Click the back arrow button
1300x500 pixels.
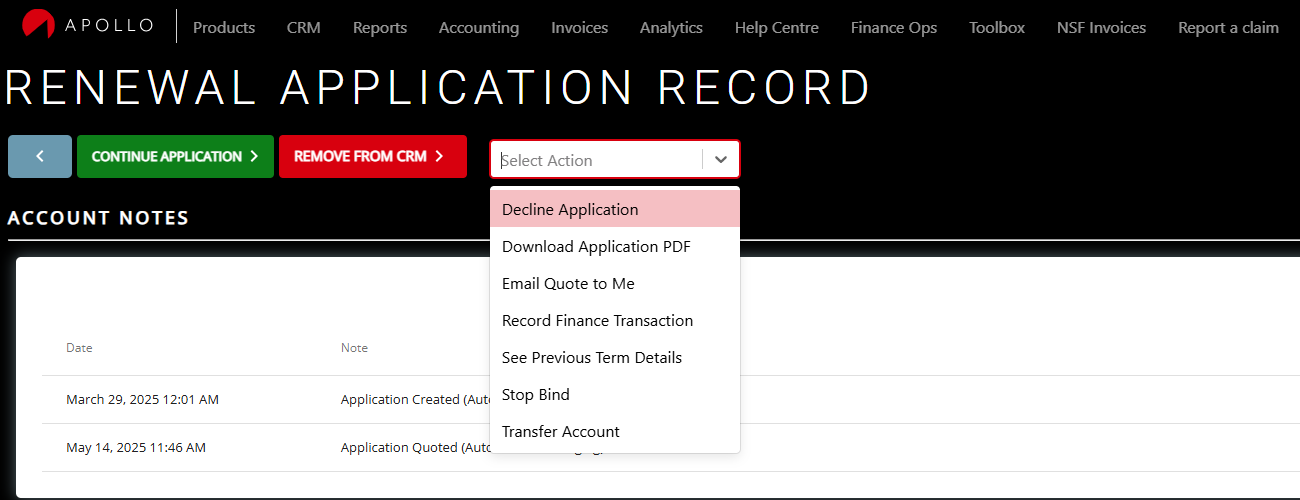40,157
